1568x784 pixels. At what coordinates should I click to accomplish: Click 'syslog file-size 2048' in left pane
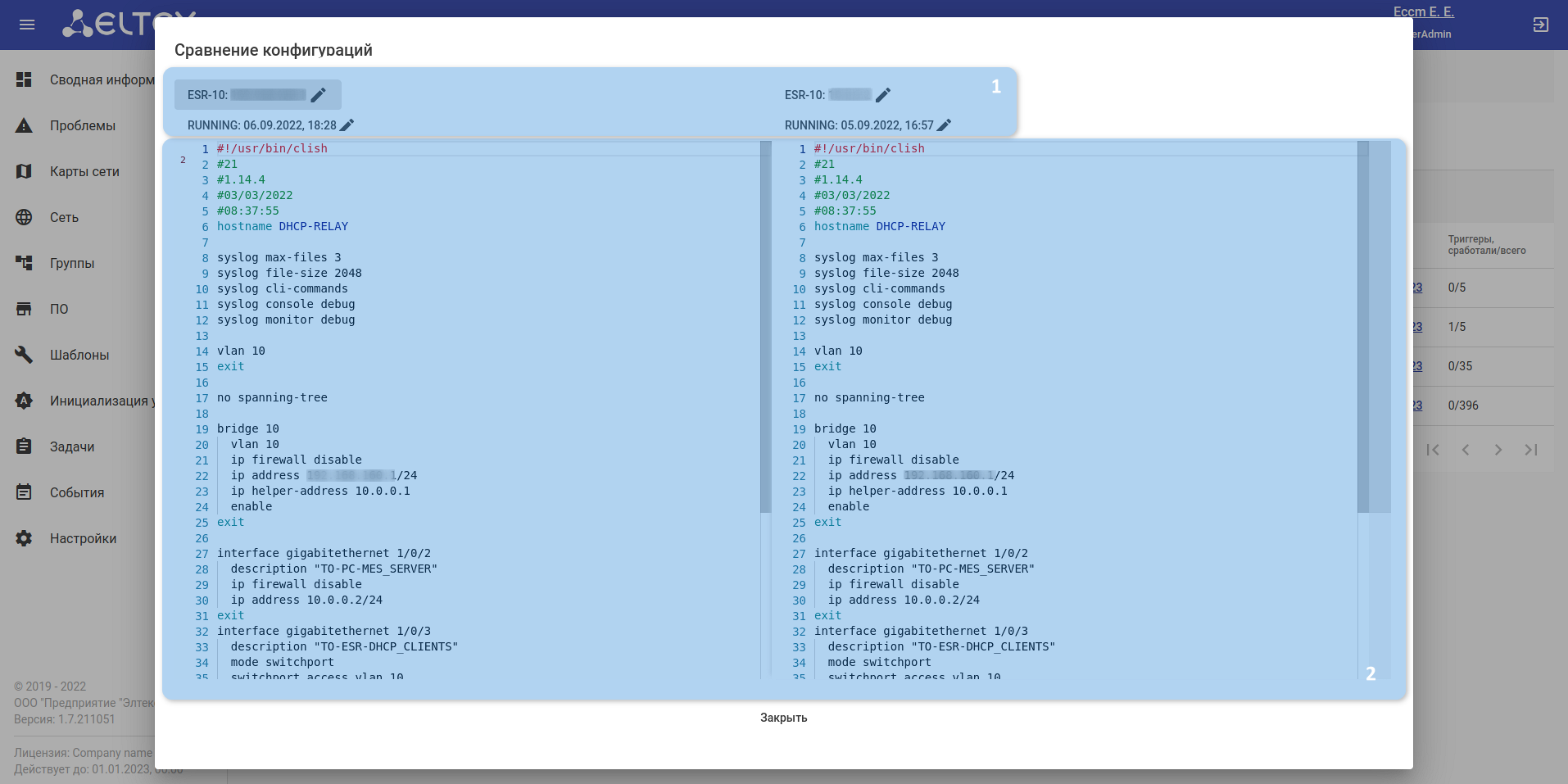(289, 273)
